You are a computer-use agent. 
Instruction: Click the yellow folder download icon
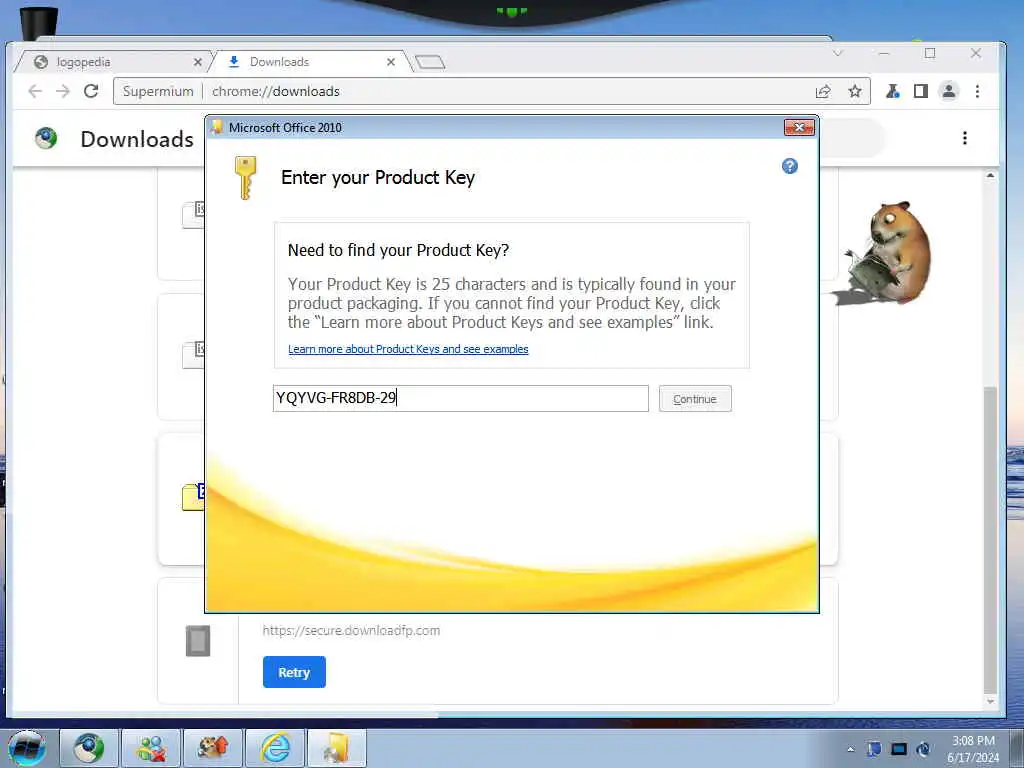193,497
